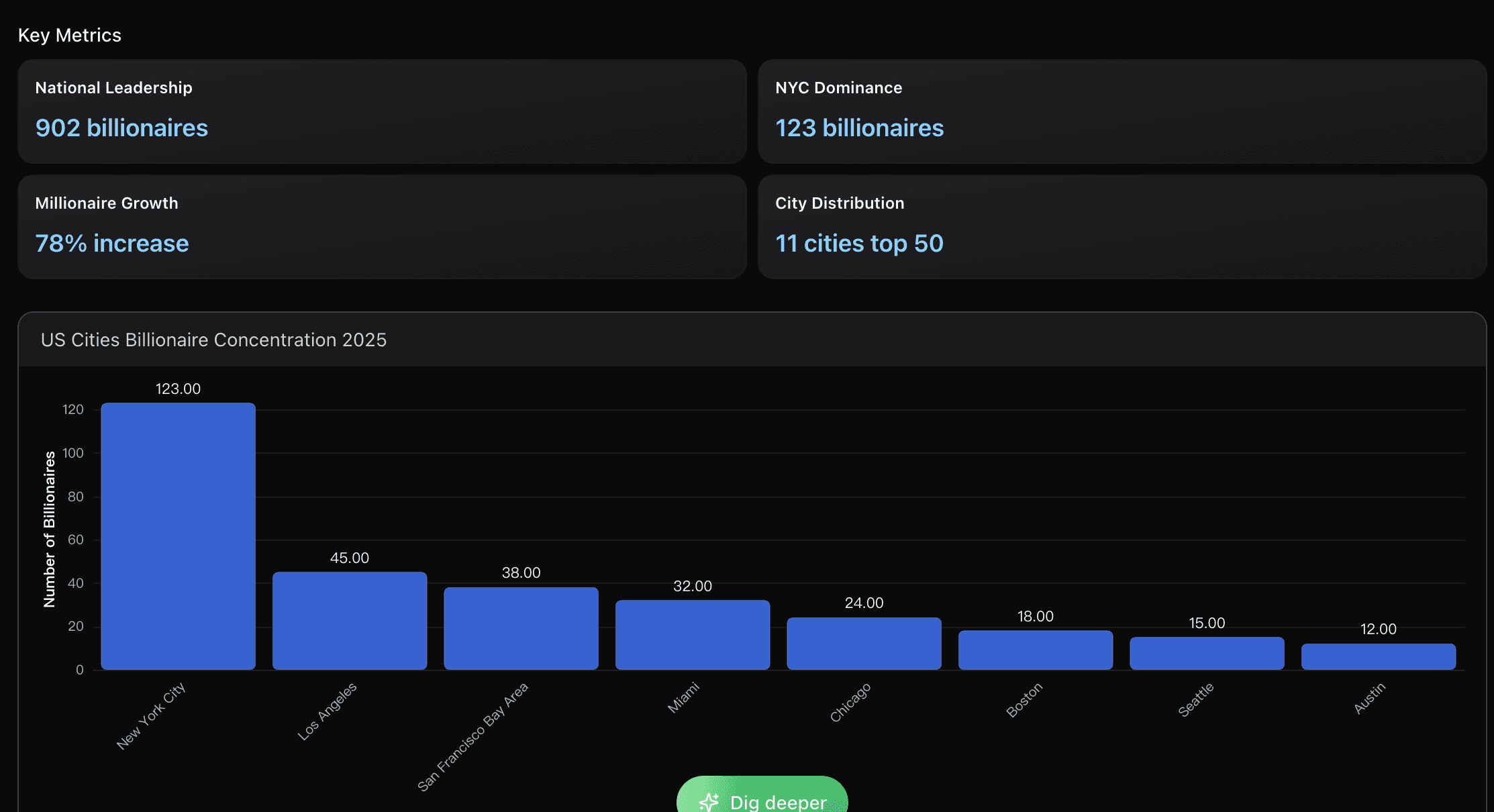Click the Dig deeper sparkle icon

pyautogui.click(x=709, y=801)
